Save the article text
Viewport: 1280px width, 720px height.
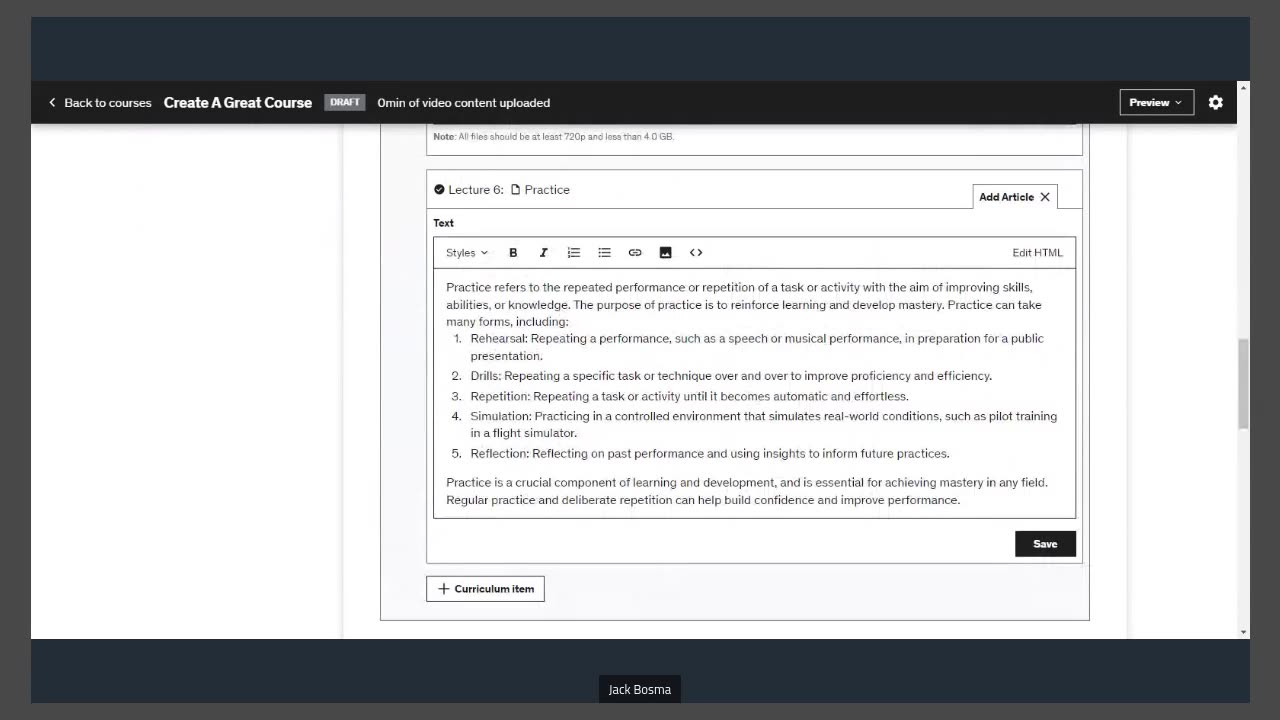(x=1045, y=544)
